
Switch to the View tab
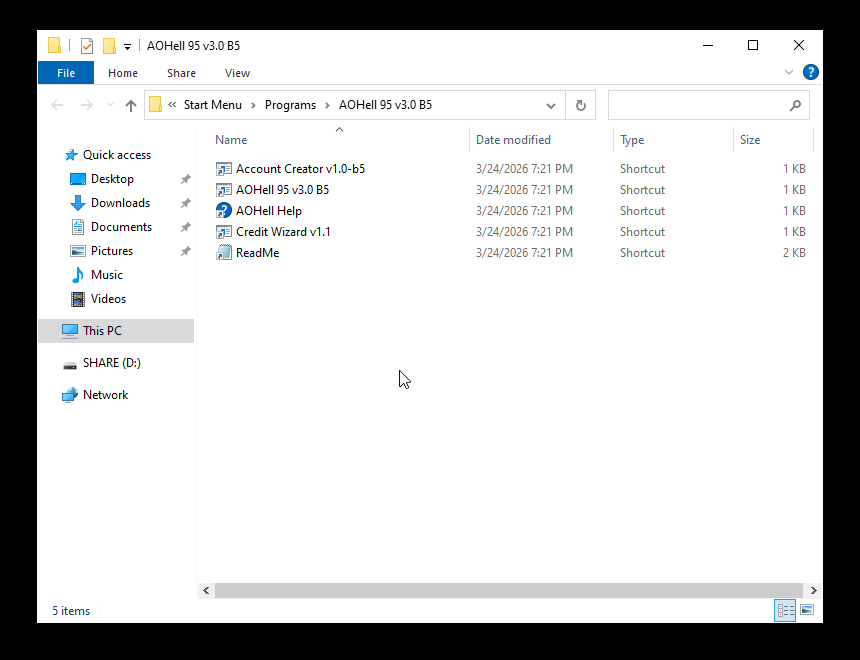pyautogui.click(x=237, y=73)
